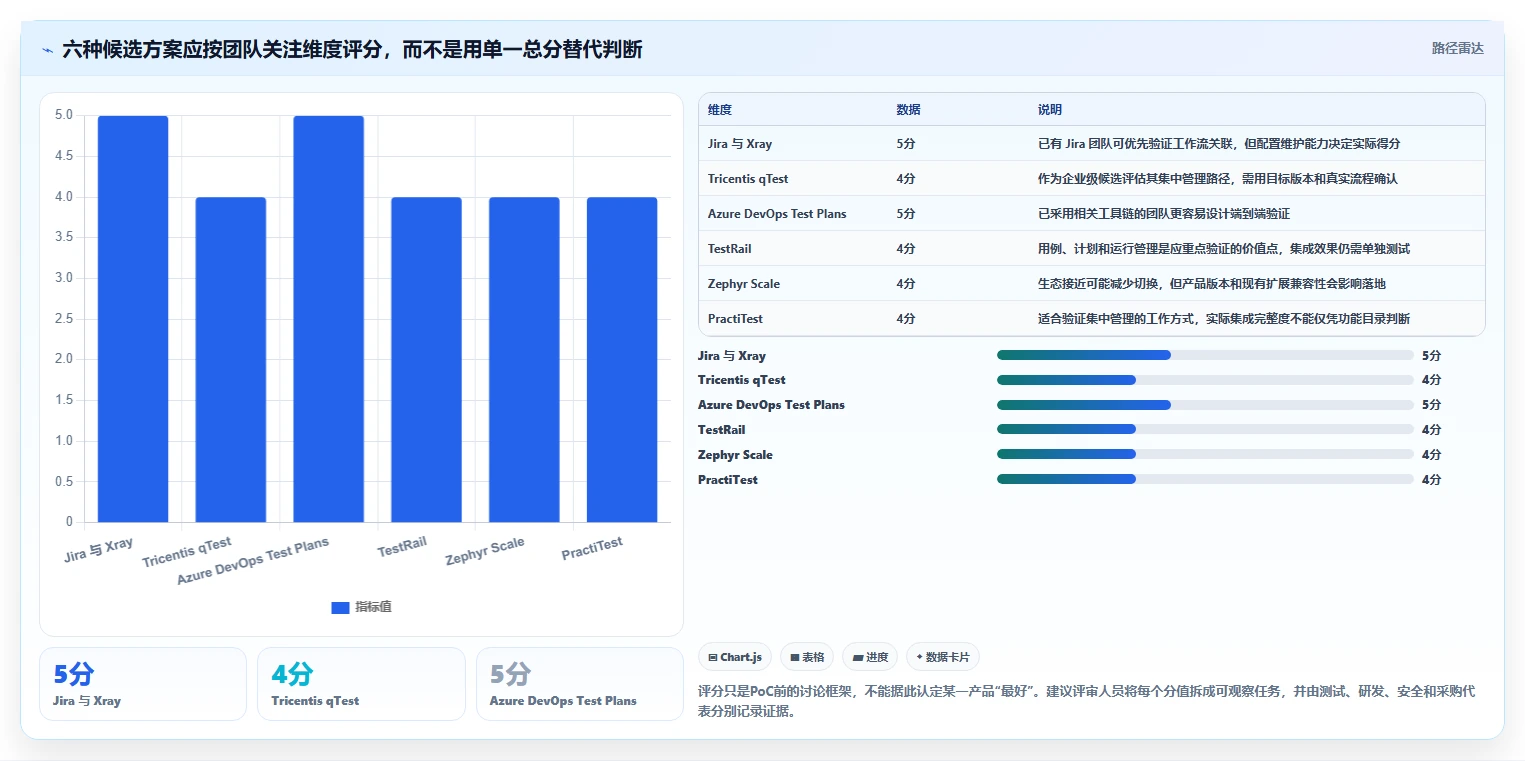
Task: Select the 表格 tag chip
Action: pos(807,657)
